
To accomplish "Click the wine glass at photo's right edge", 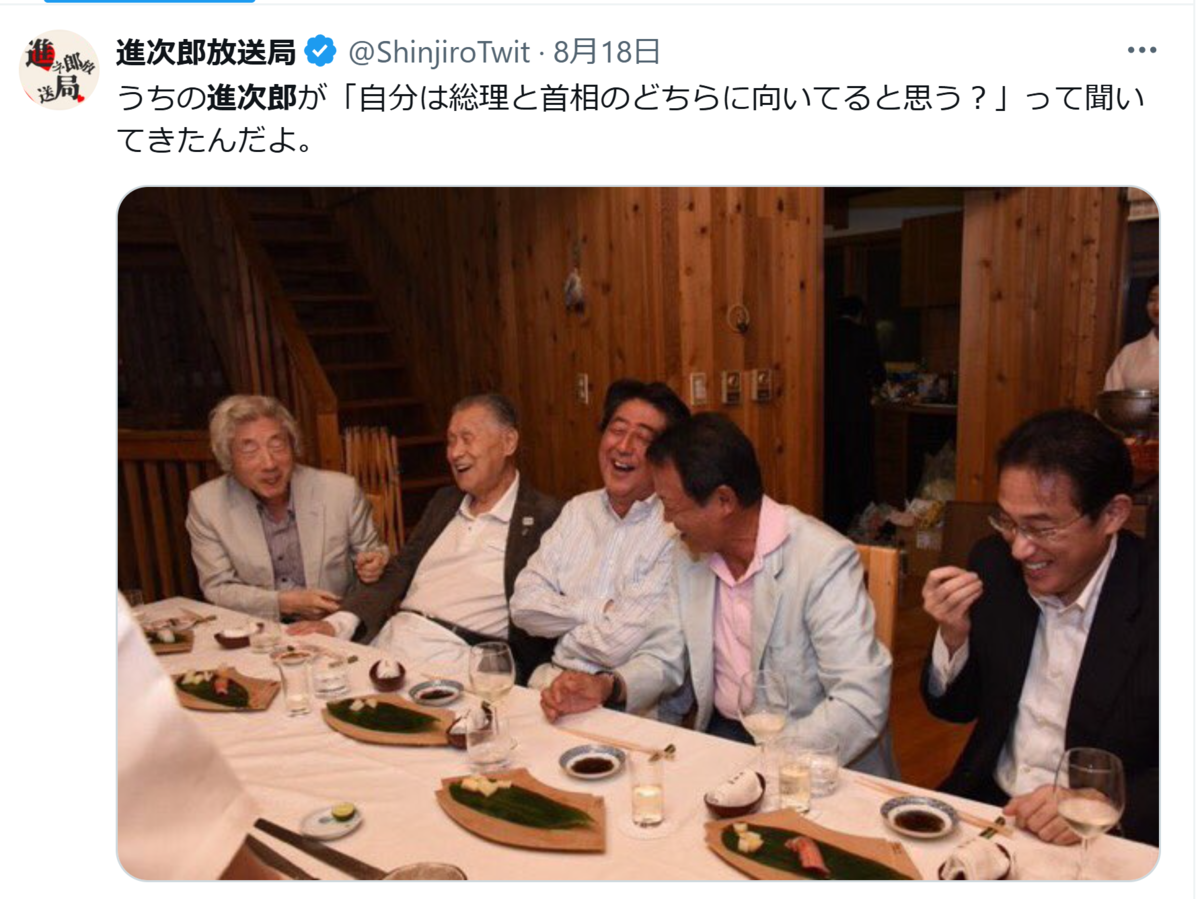I will point(1089,795).
